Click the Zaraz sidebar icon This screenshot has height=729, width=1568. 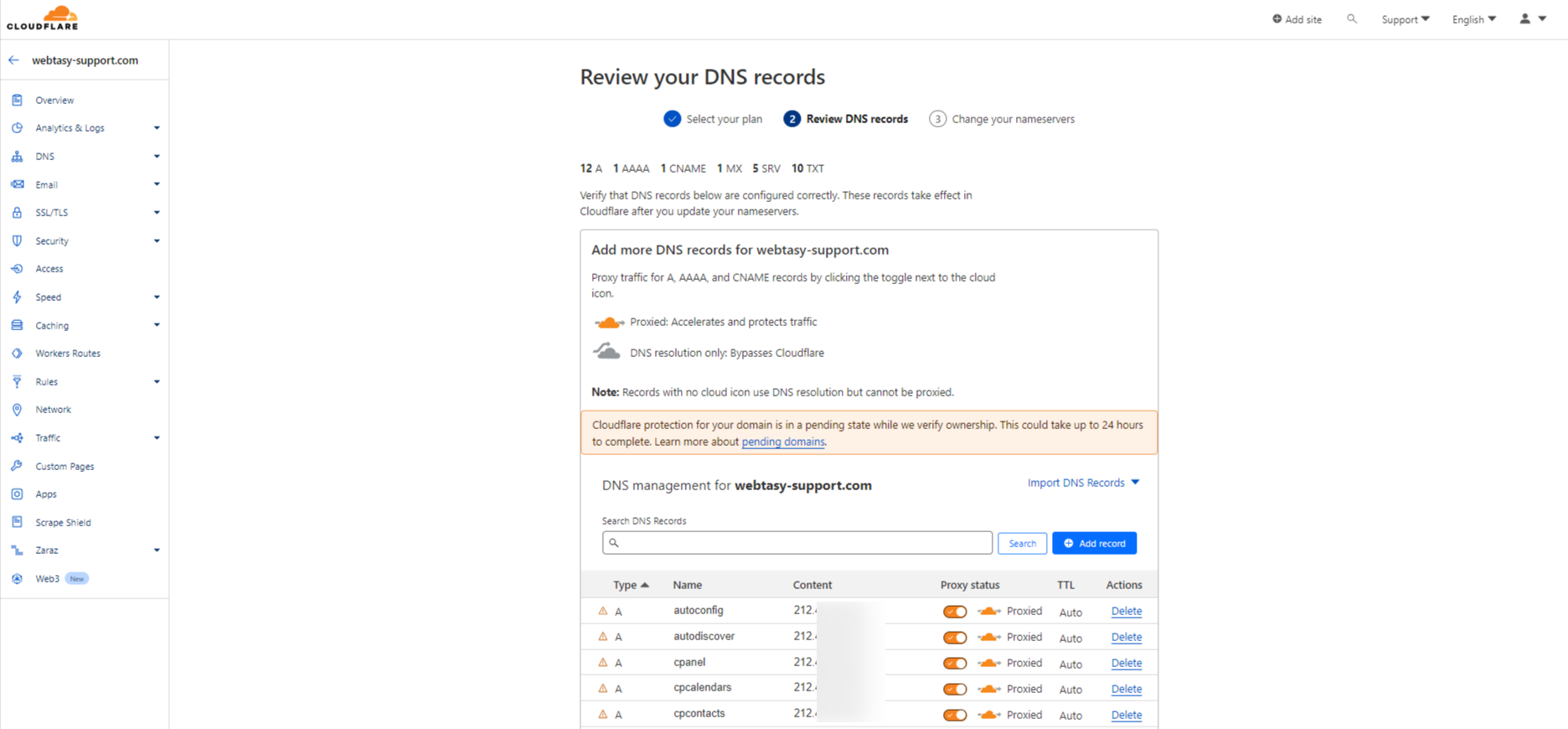tap(17, 551)
